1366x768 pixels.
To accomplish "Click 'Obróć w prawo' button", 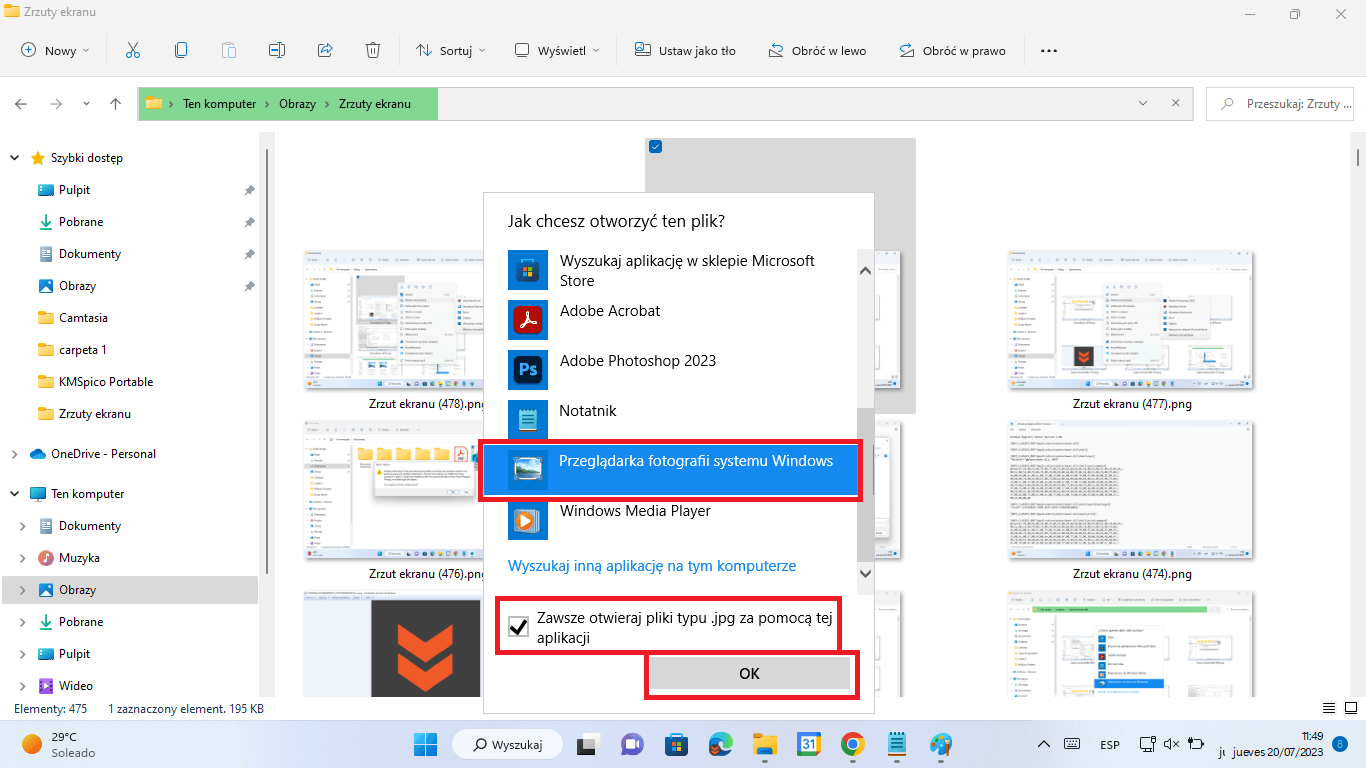I will point(952,50).
